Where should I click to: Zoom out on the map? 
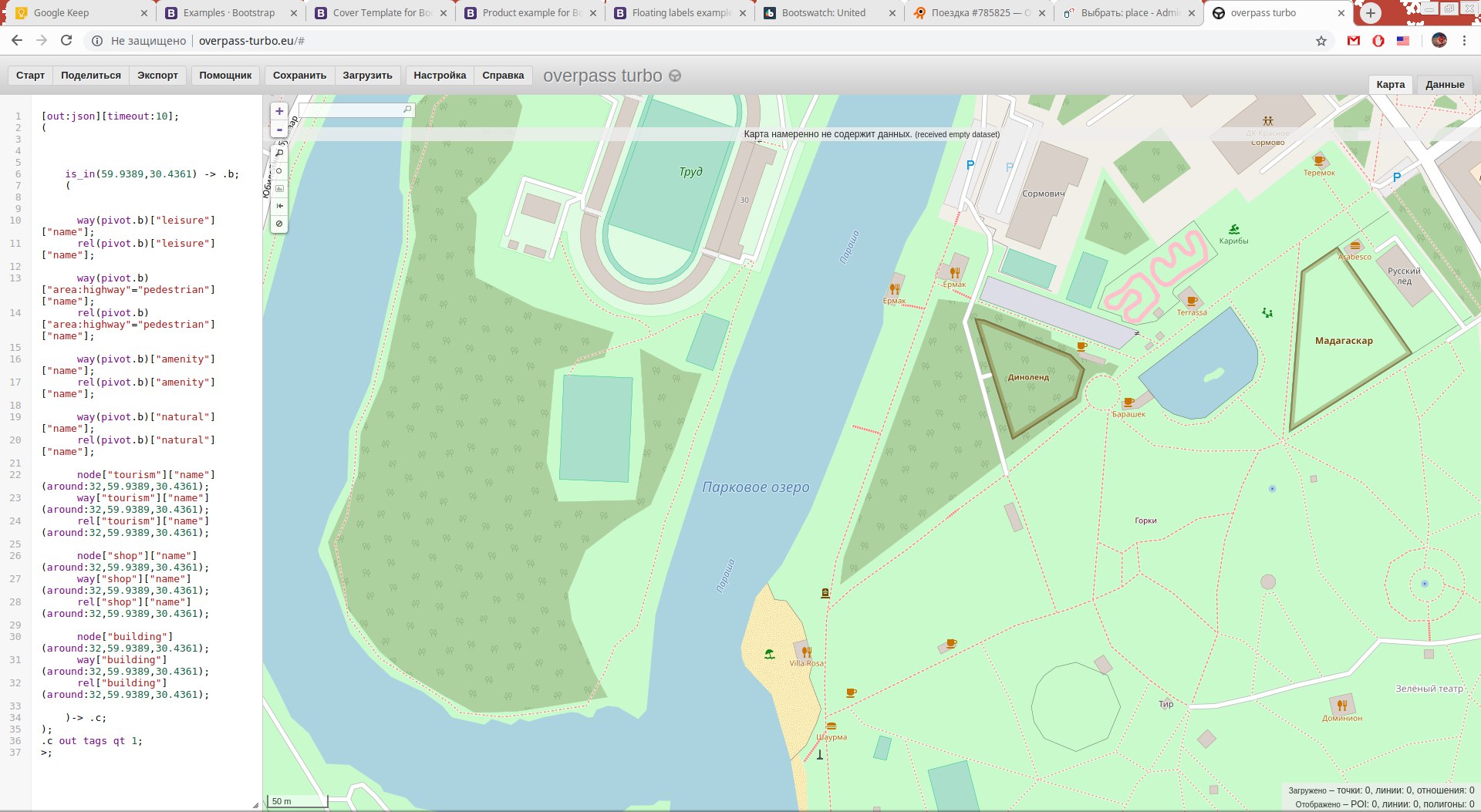coord(279,130)
